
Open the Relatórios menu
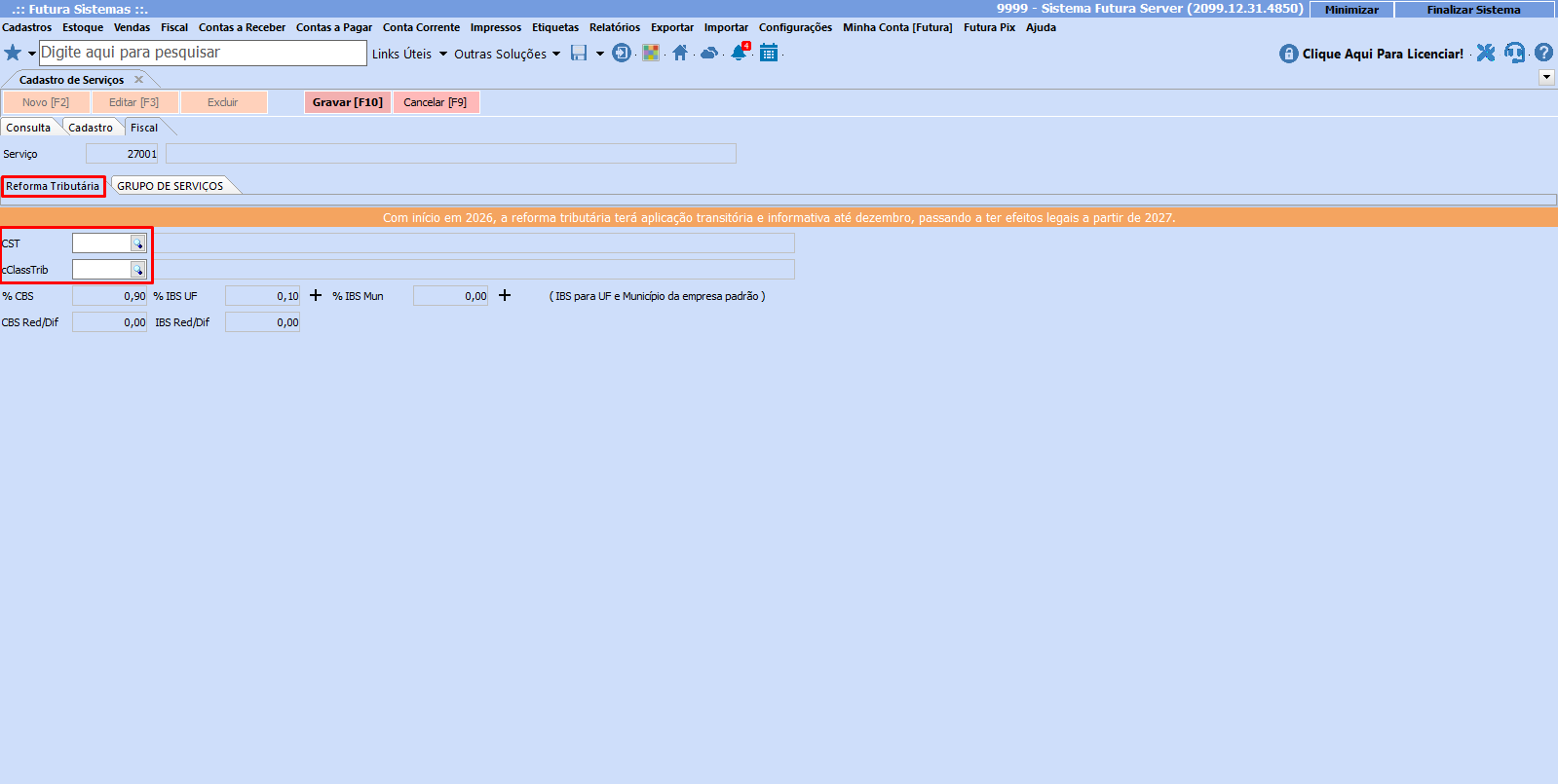[x=614, y=27]
